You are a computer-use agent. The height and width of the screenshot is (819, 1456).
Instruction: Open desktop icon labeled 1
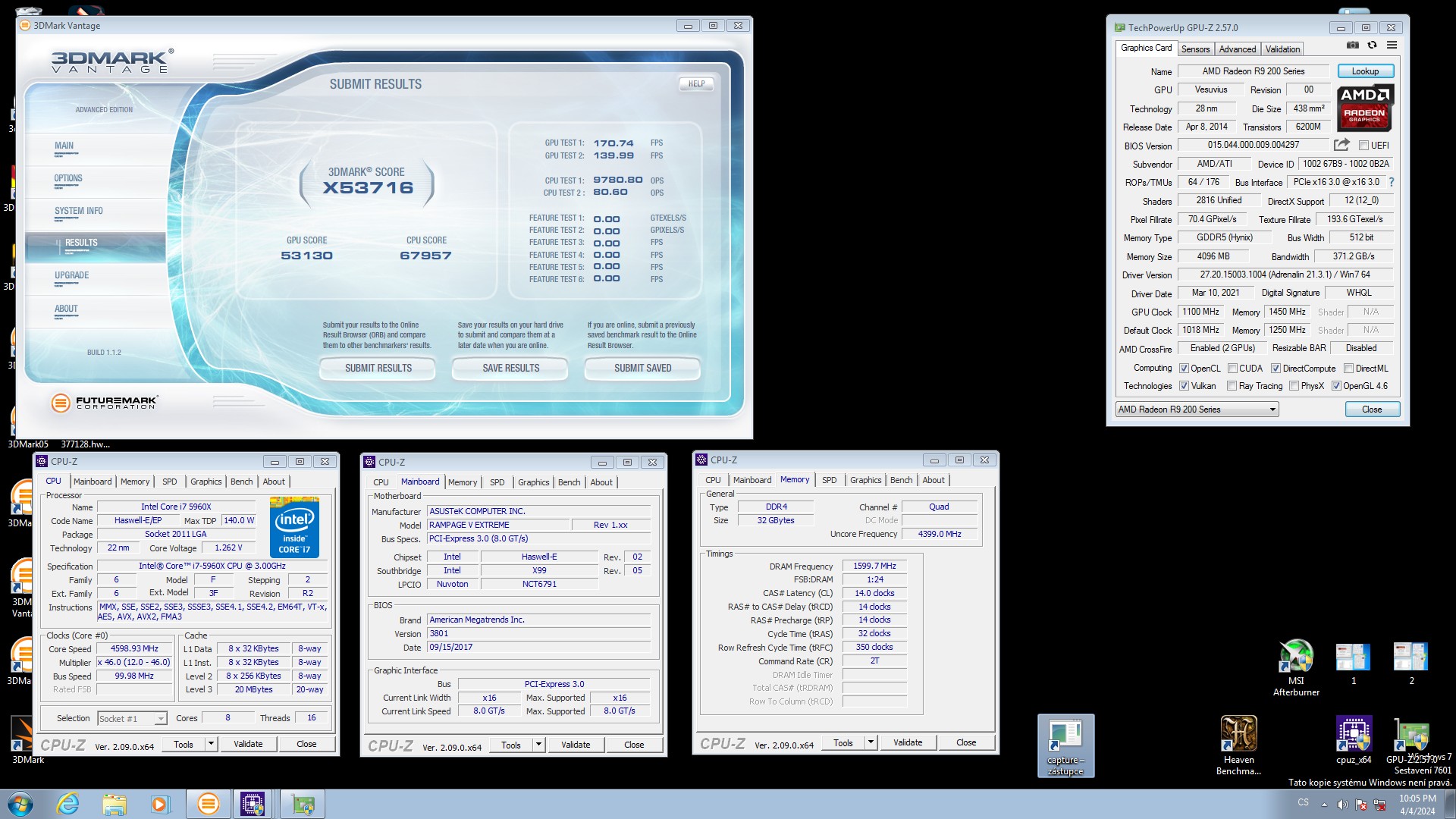pyautogui.click(x=1354, y=664)
